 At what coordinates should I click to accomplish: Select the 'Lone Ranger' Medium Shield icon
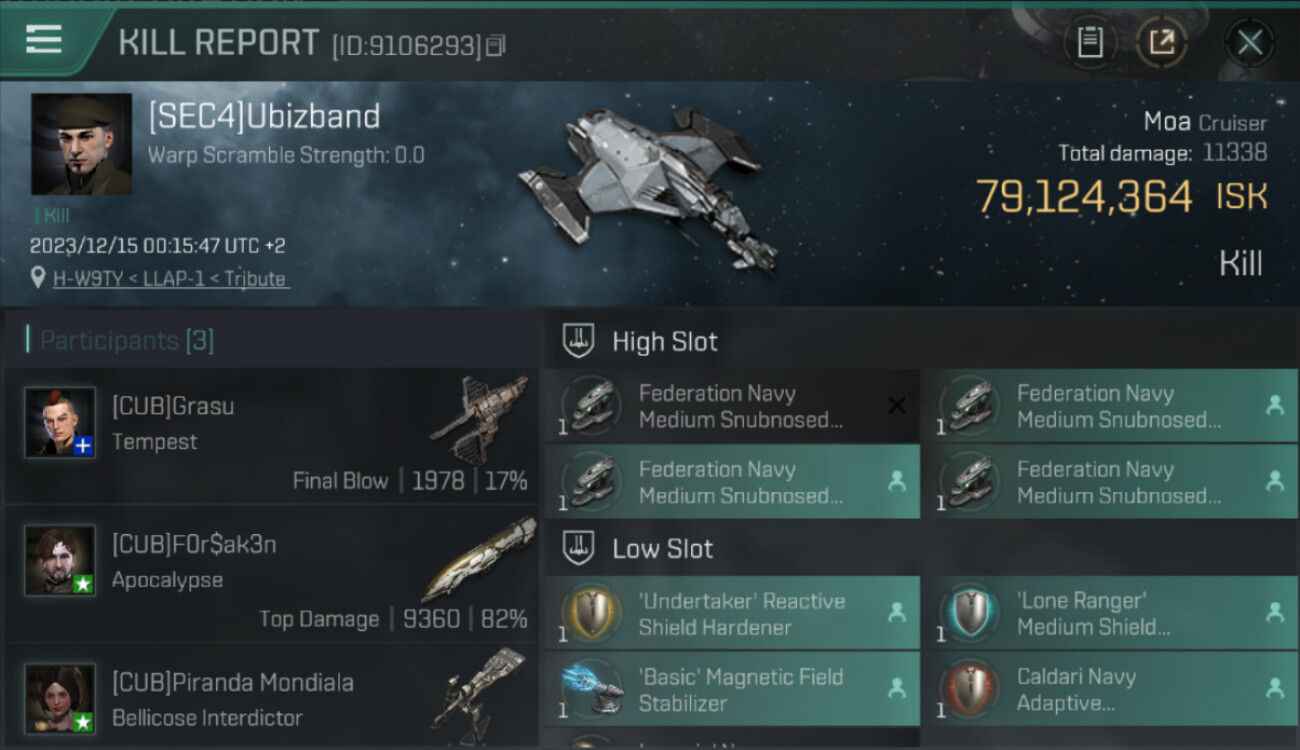tap(970, 613)
